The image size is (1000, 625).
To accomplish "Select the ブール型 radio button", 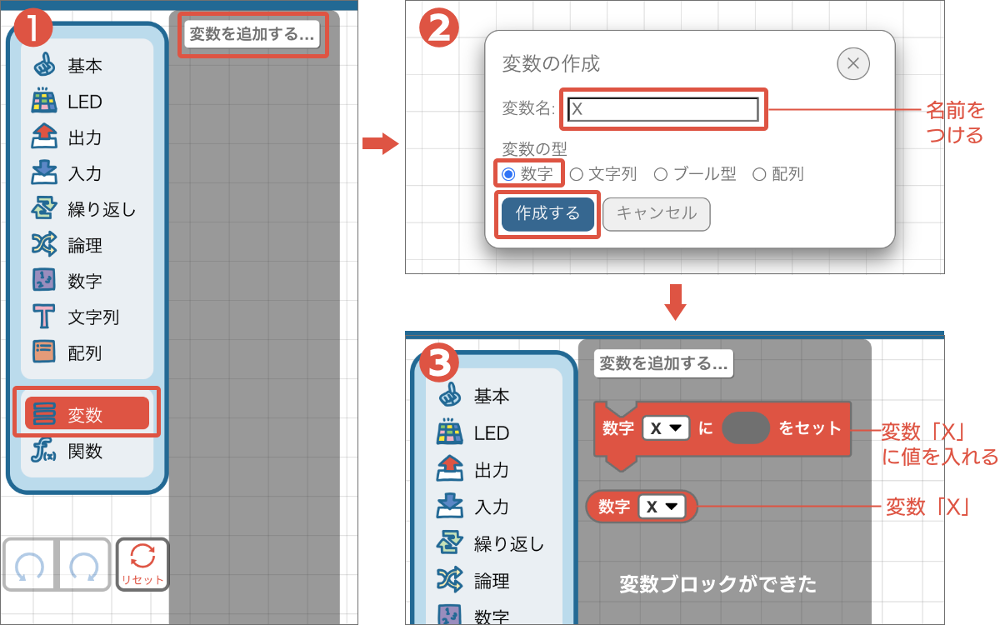I will [x=661, y=174].
